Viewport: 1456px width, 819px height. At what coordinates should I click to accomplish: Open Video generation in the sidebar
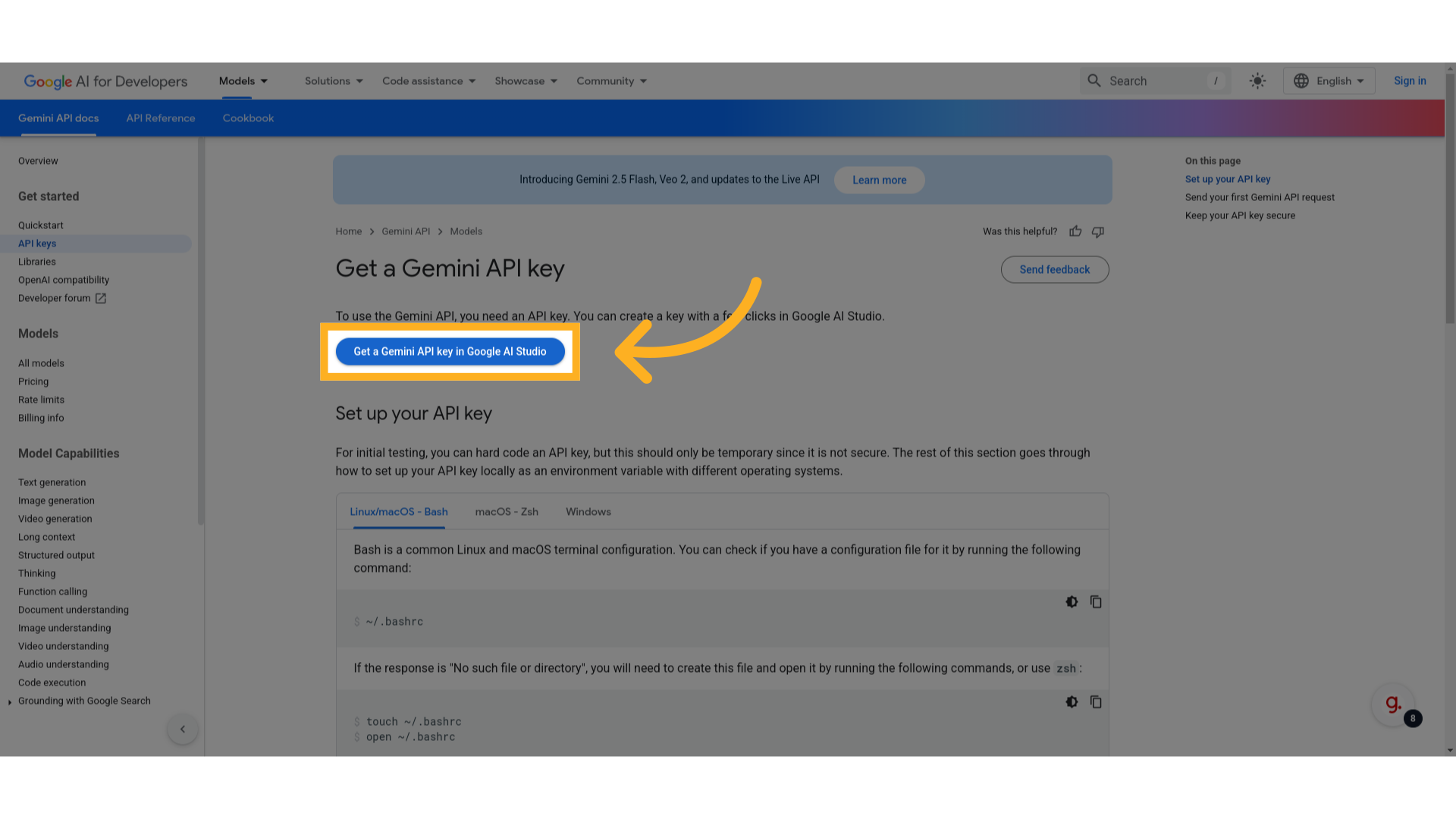tap(55, 519)
